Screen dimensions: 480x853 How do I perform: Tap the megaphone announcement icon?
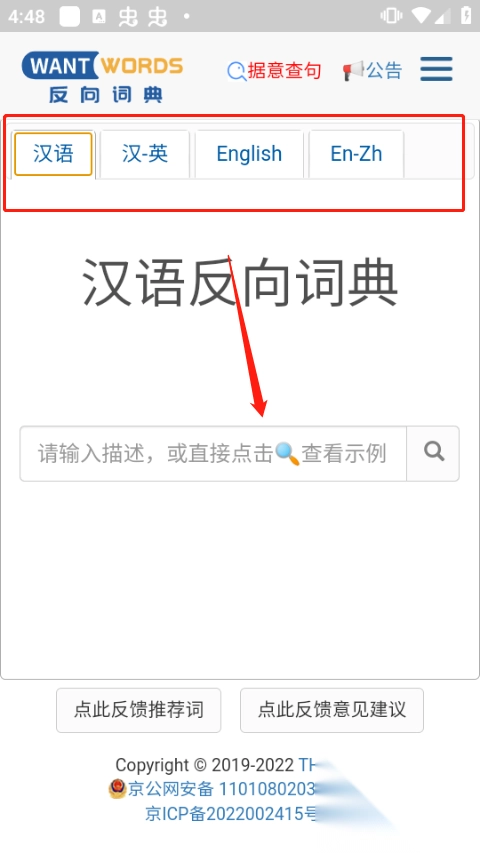point(353,71)
